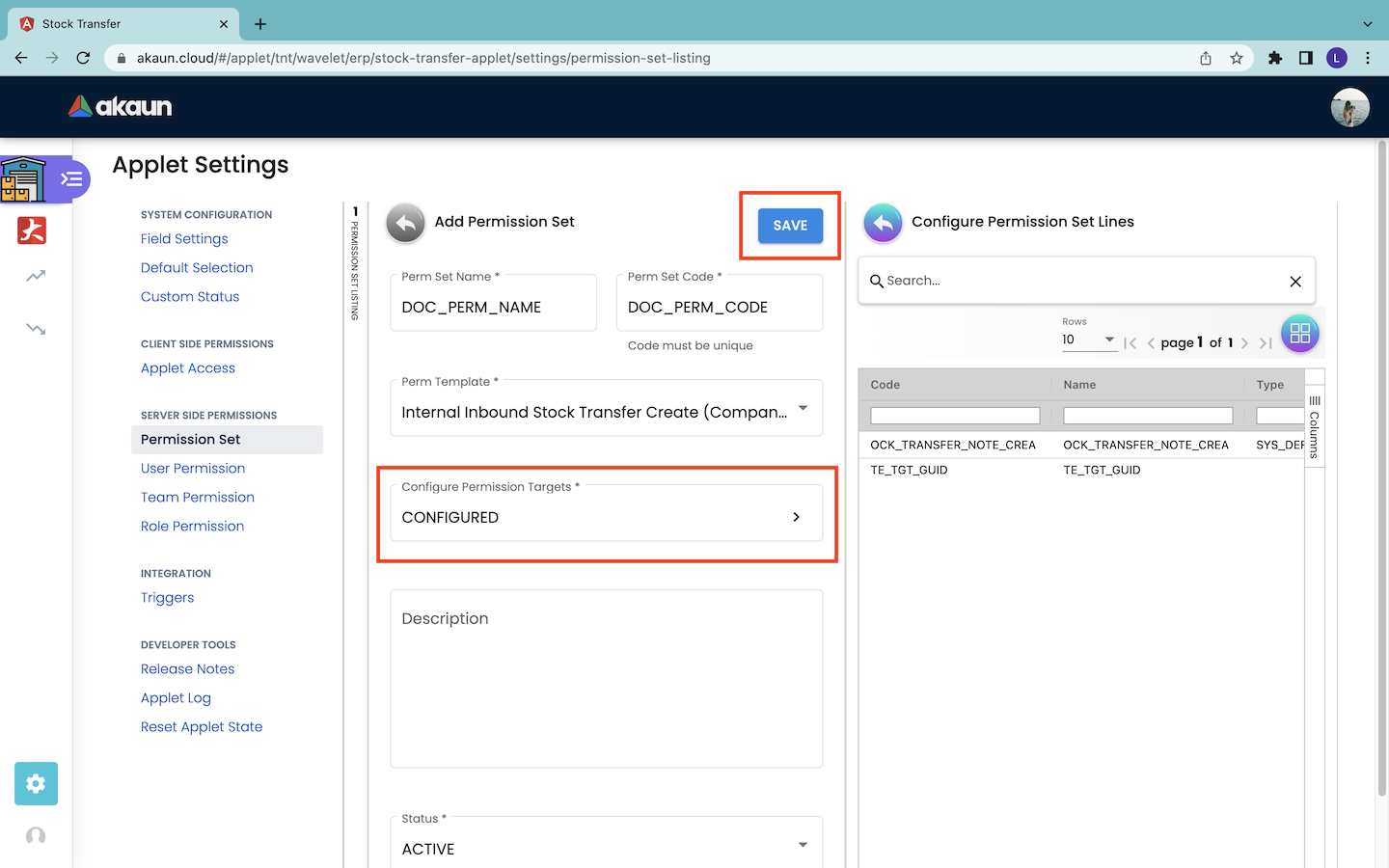Image resolution: width=1389 pixels, height=868 pixels.
Task: Select Permission Set in settings menu
Action: (191, 440)
